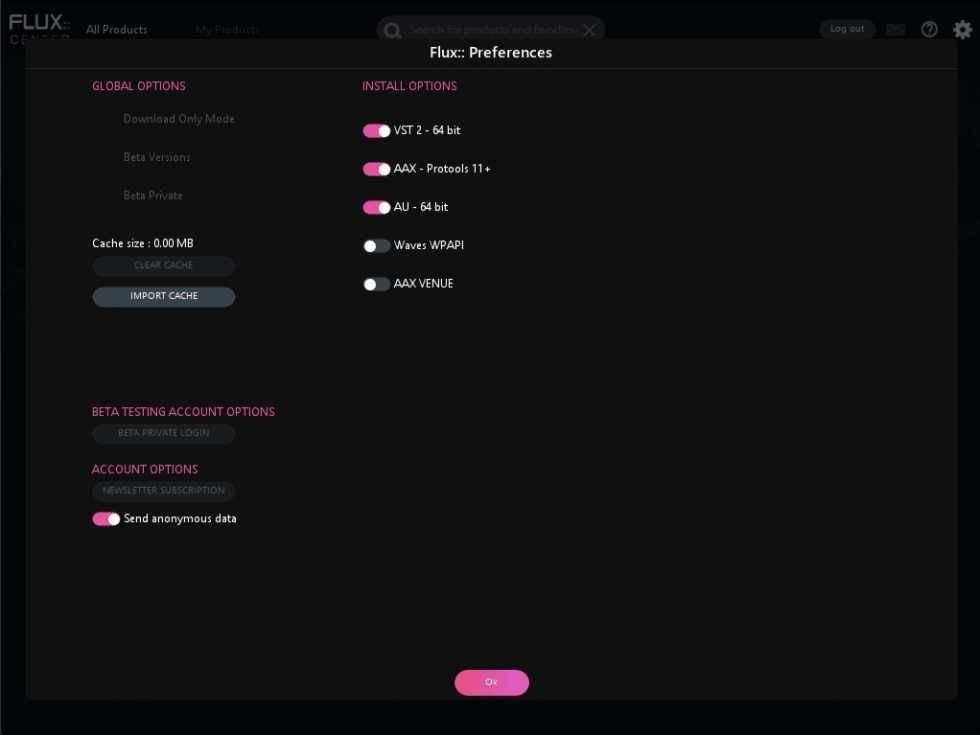Toggle AAX - Protools 11+ off
This screenshot has height=735, width=980.
coord(377,169)
